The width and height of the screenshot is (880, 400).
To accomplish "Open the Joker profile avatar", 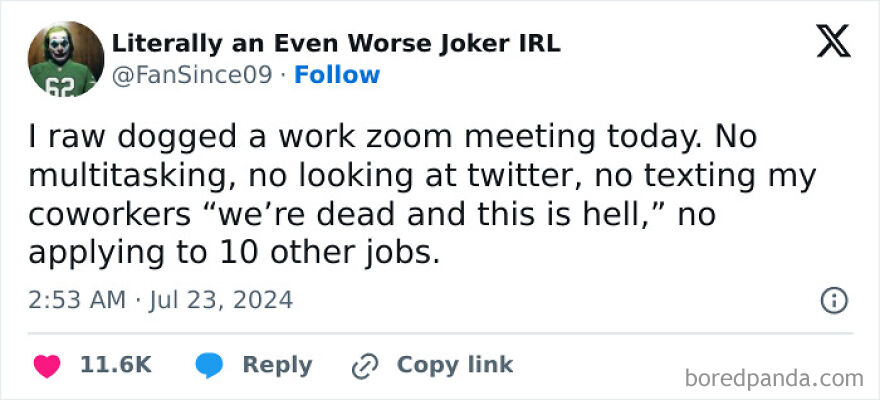I will [x=66, y=59].
